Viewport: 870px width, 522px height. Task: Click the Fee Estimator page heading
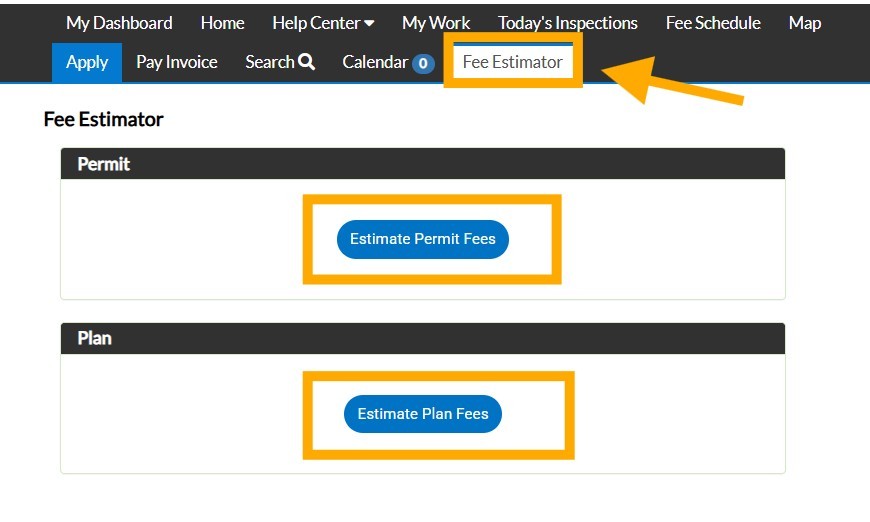click(x=104, y=120)
